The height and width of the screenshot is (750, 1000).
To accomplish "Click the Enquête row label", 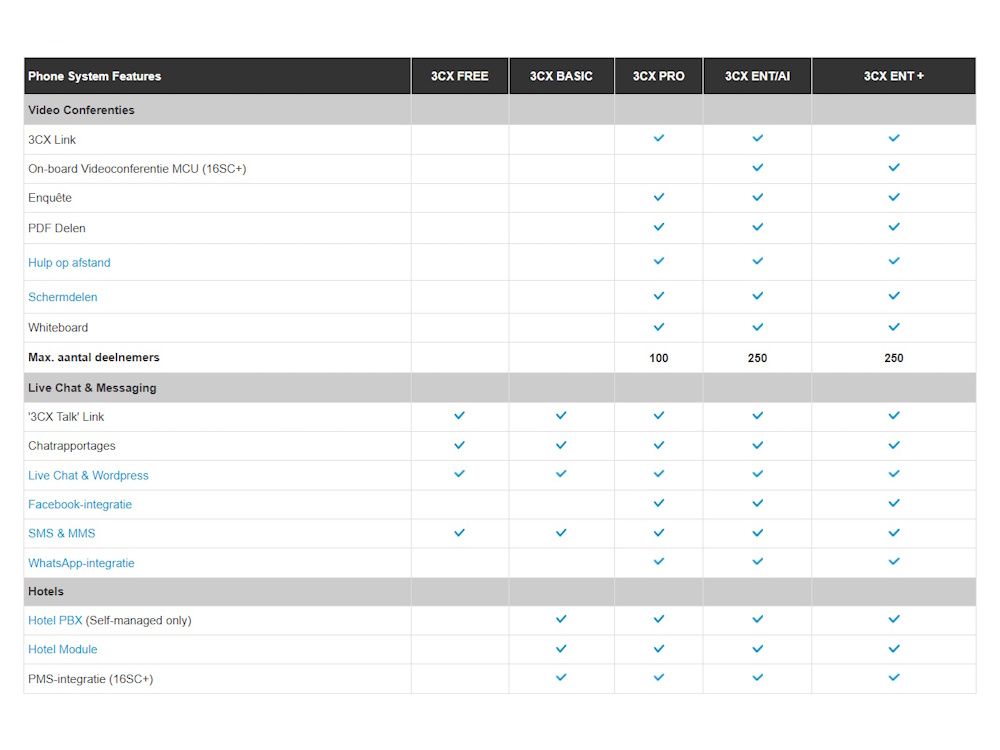I will pyautogui.click(x=50, y=198).
